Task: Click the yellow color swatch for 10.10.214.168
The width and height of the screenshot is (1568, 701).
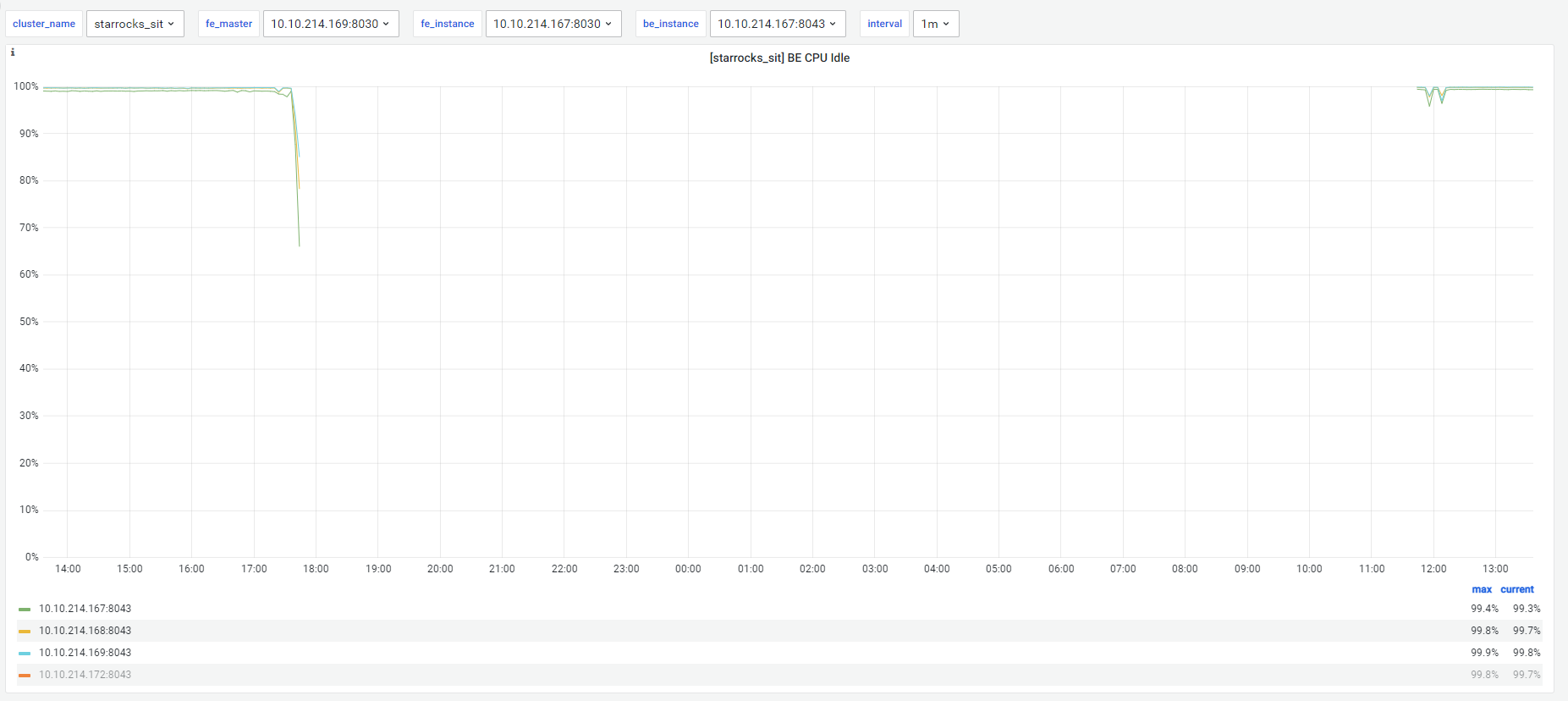Action: click(x=25, y=631)
